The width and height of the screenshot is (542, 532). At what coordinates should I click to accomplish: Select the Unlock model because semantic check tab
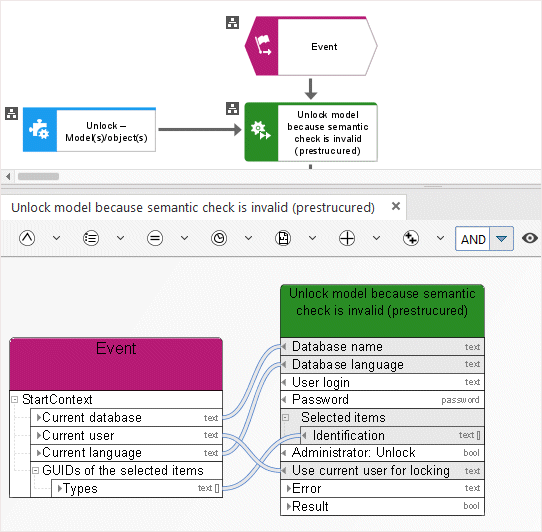[x=193, y=208]
